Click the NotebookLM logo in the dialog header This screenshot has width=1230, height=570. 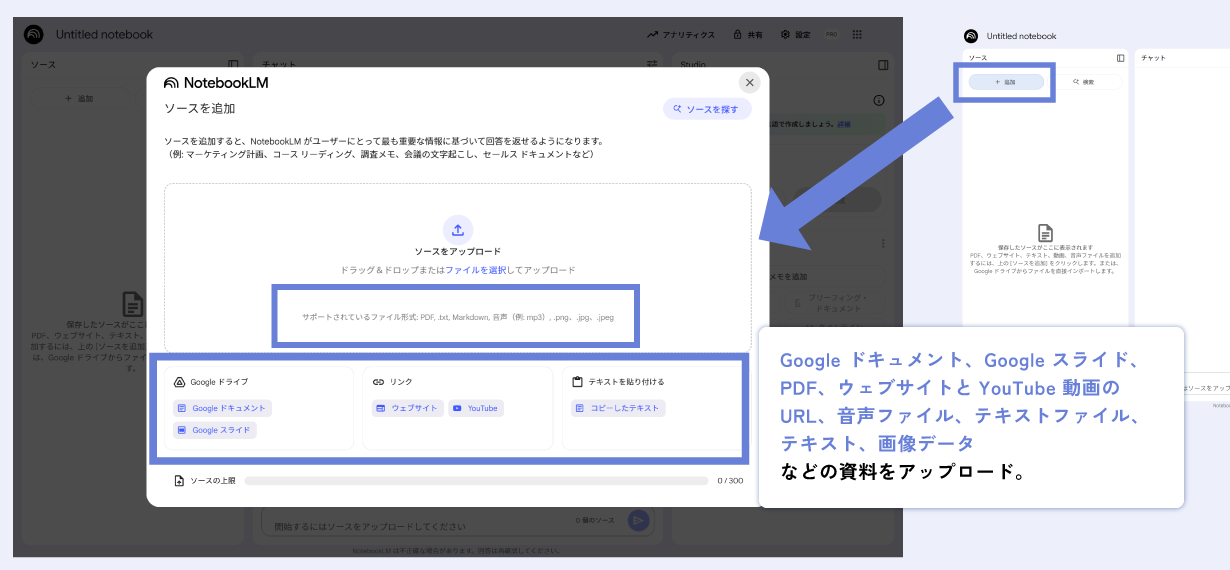click(x=216, y=83)
